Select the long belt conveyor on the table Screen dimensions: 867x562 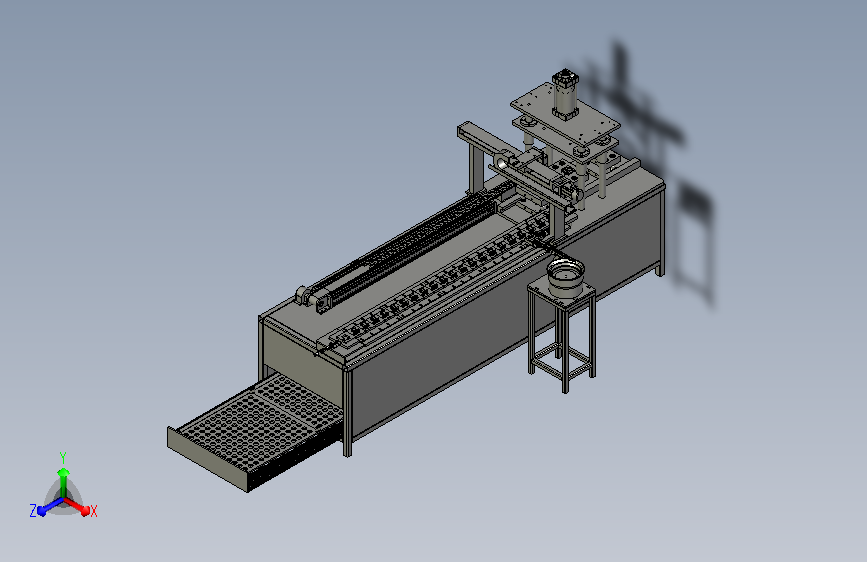pyautogui.click(x=406, y=247)
